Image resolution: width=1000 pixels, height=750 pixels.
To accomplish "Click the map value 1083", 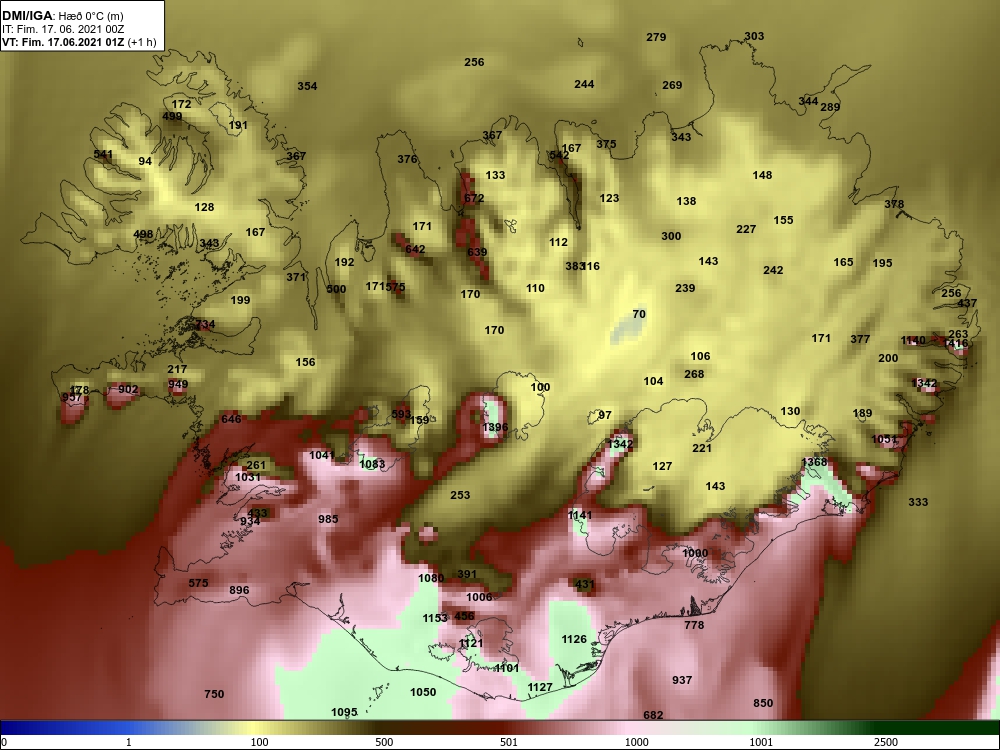I will (372, 464).
